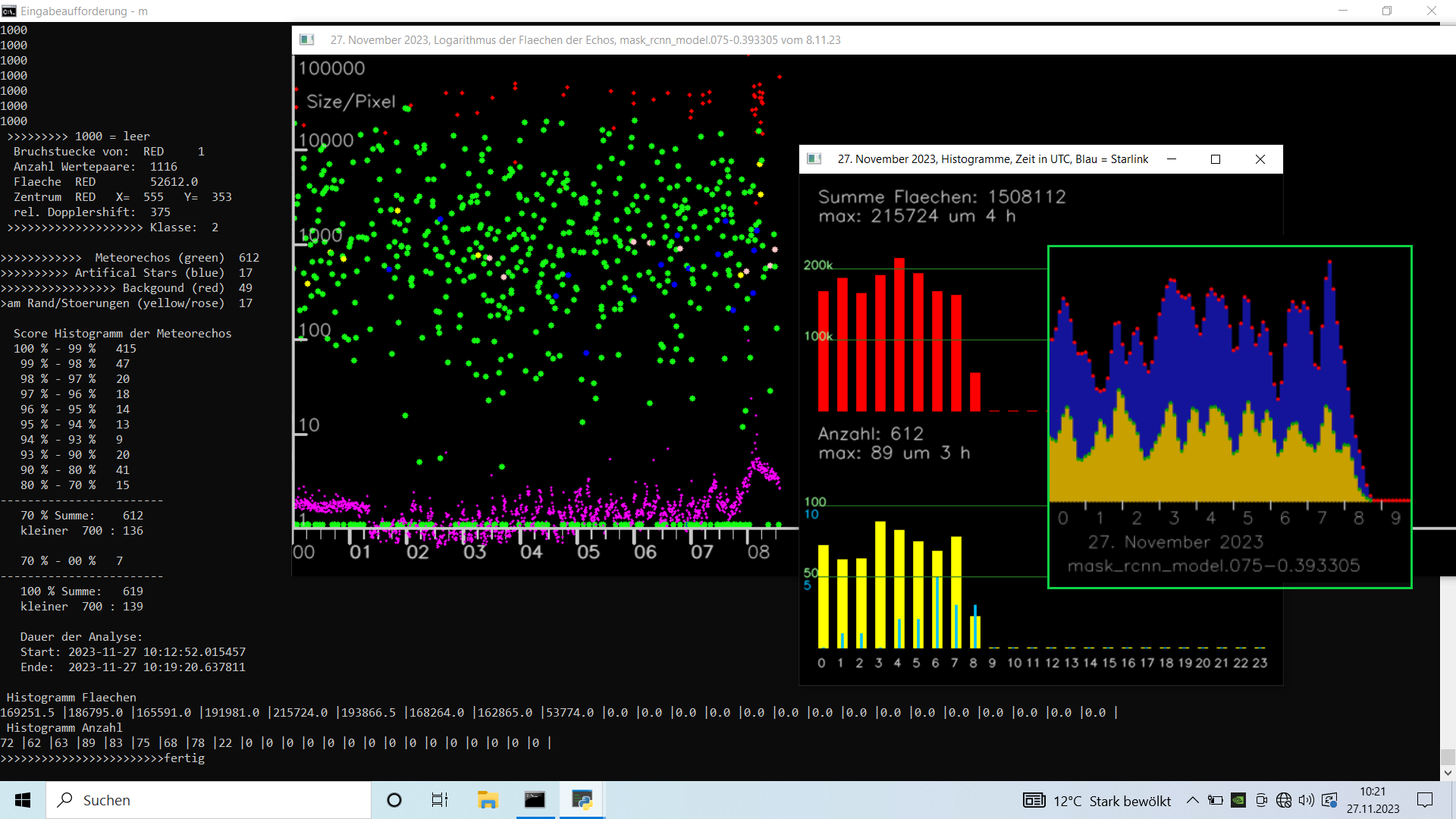This screenshot has width=1456, height=819.
Task: Open the Action Center notifications icon
Action: pos(1425,800)
